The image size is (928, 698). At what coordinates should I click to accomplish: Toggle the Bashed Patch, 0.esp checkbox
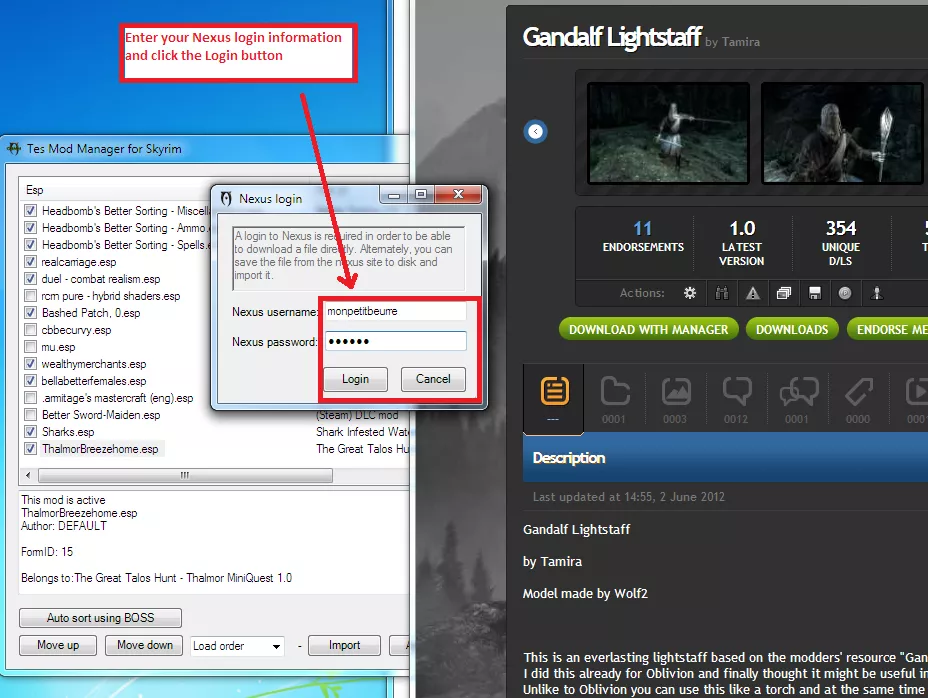click(x=30, y=313)
